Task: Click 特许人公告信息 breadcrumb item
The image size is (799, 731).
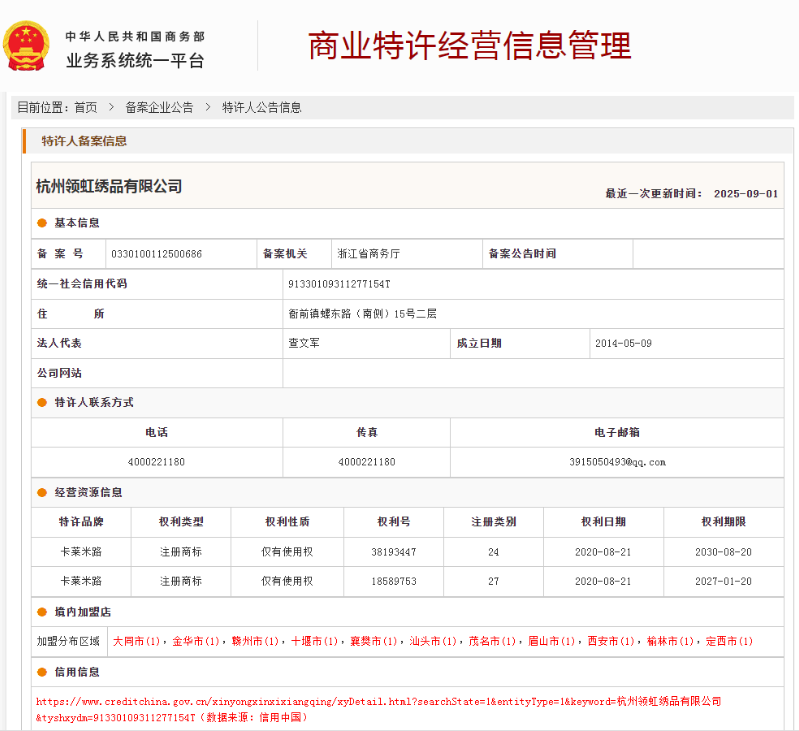Action: [x=261, y=107]
